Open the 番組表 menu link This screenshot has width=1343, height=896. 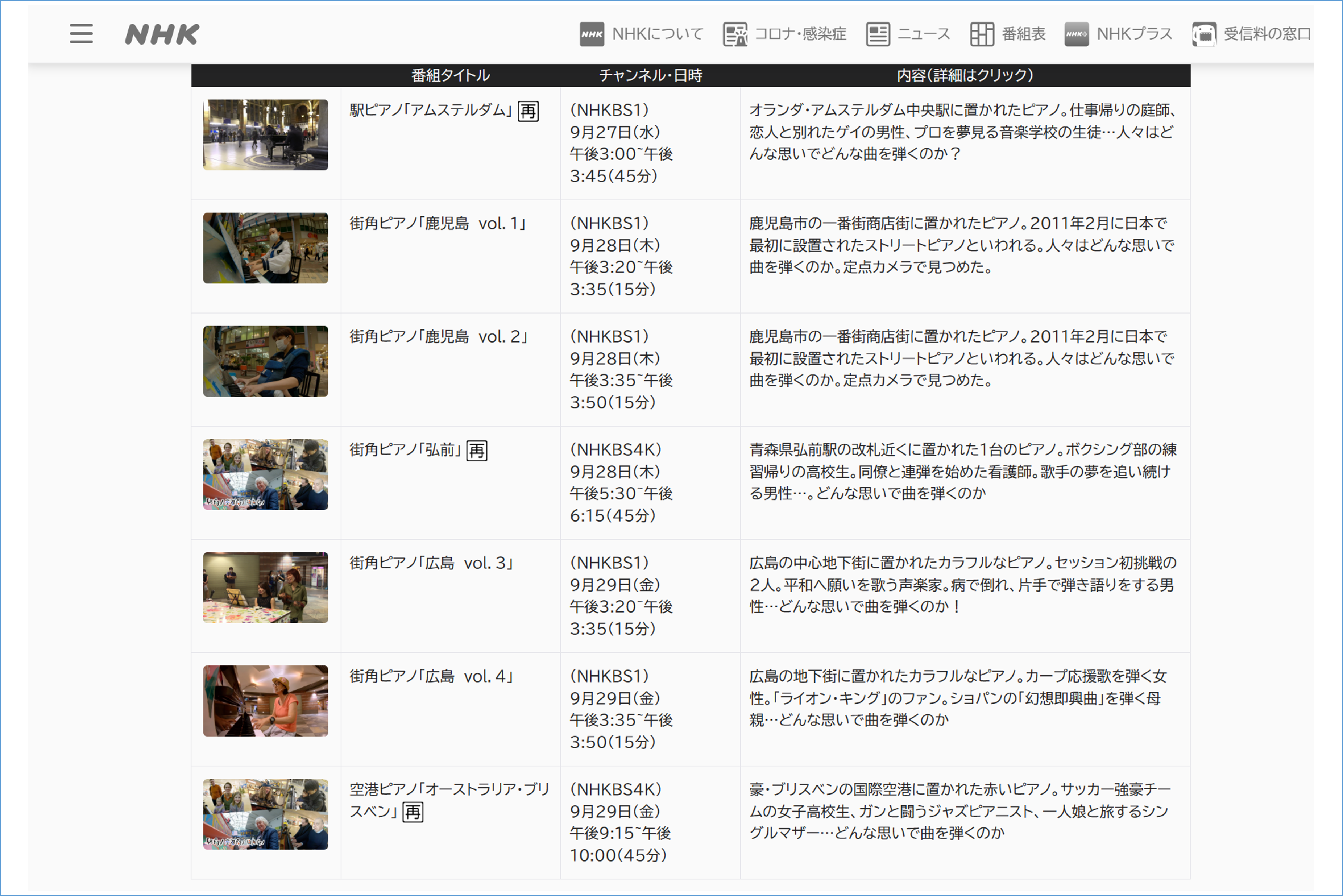point(1024,34)
